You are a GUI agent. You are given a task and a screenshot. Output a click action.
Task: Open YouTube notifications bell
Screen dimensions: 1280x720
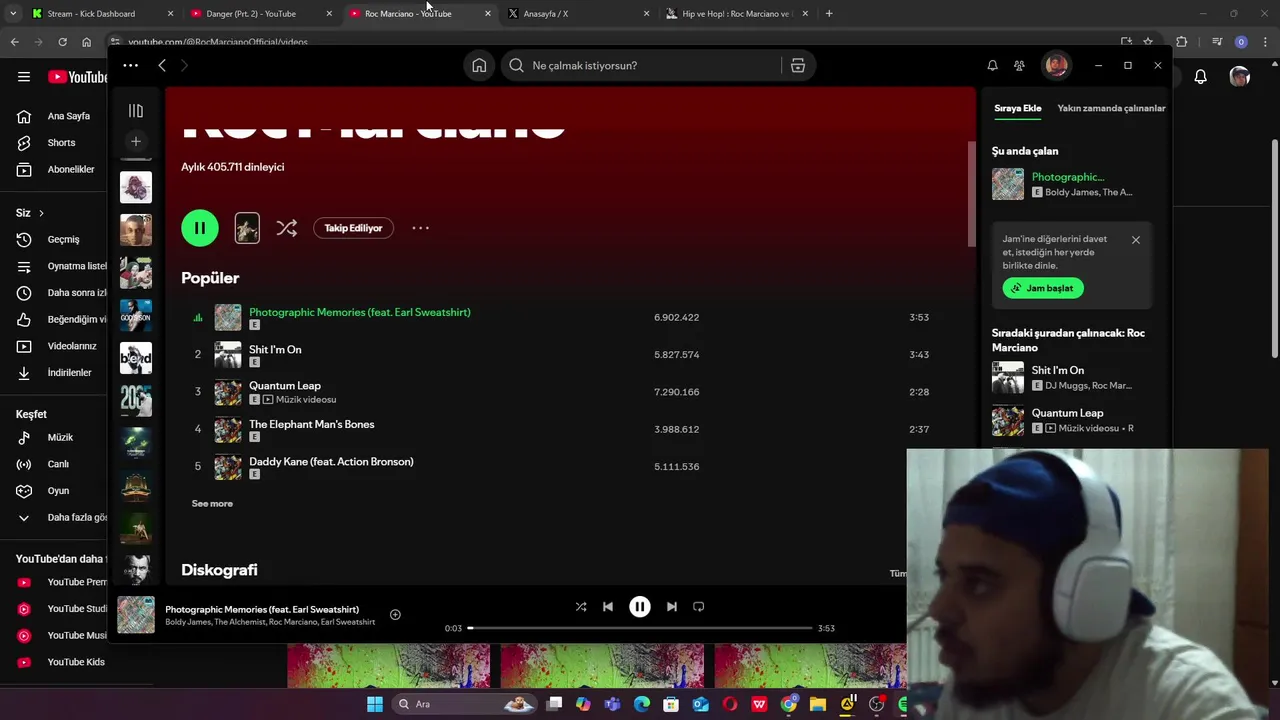1200,77
